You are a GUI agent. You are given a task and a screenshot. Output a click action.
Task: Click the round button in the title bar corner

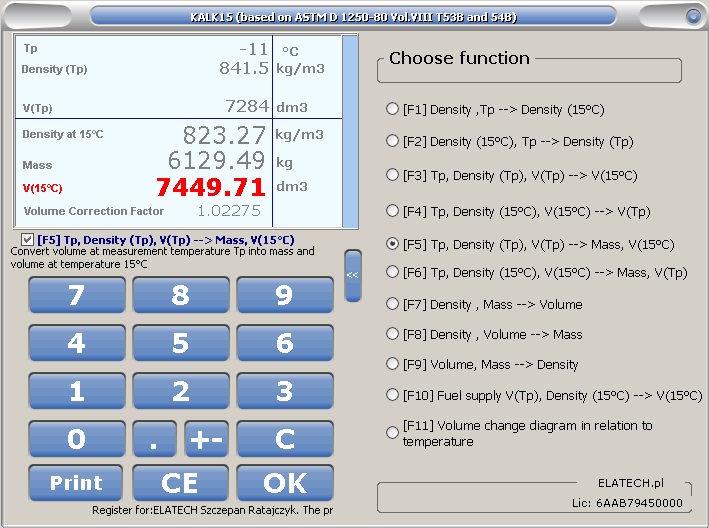(x=693, y=16)
